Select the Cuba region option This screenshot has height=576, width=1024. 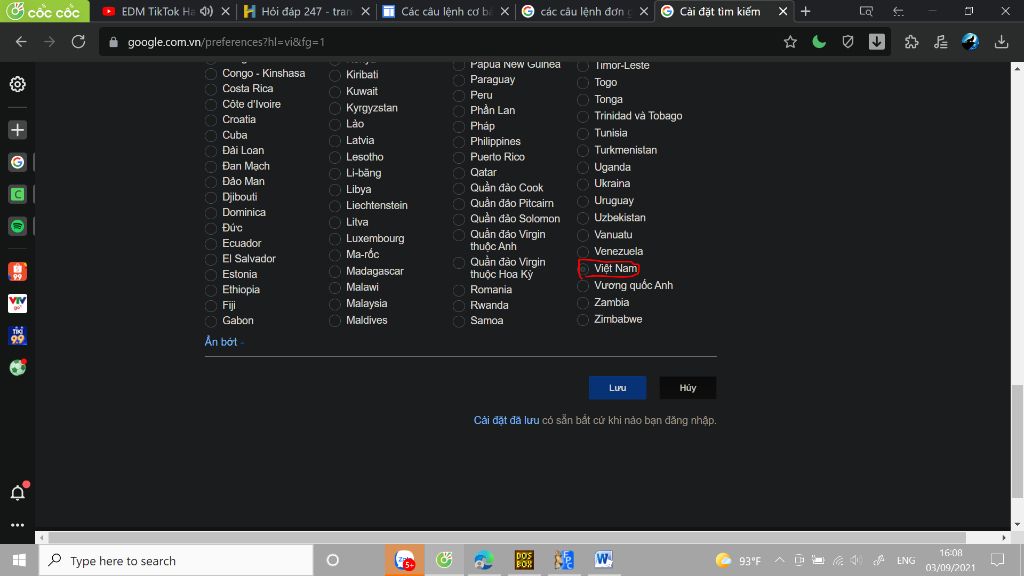click(x=211, y=135)
